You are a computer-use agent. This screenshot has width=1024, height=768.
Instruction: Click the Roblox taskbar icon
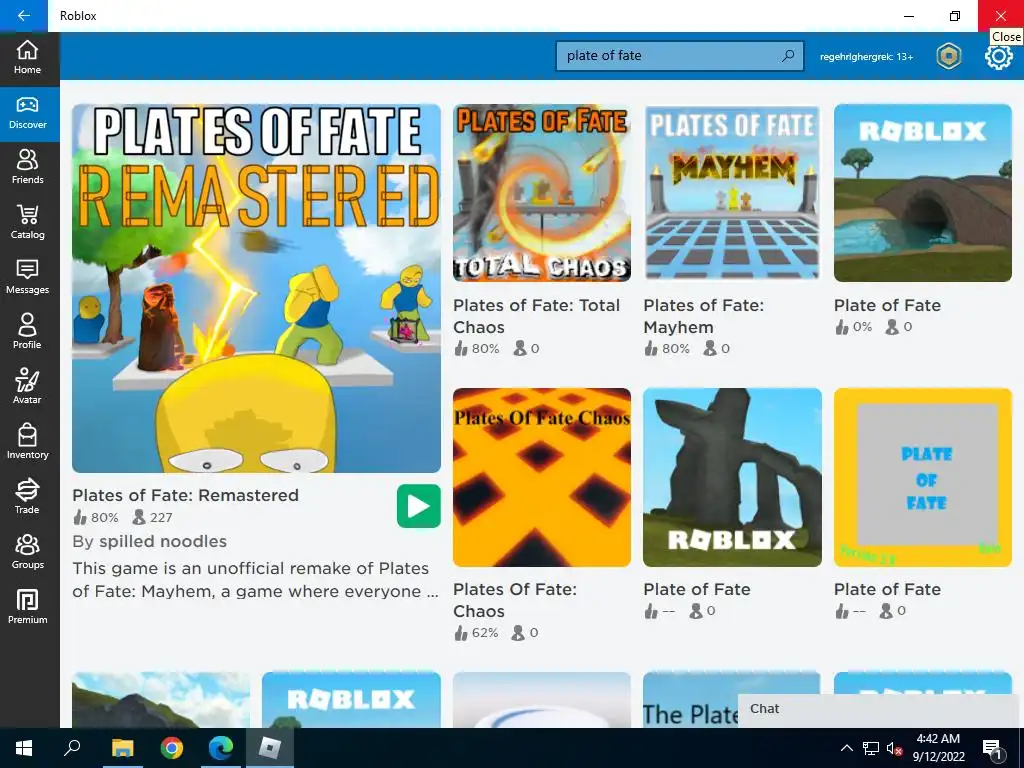270,748
